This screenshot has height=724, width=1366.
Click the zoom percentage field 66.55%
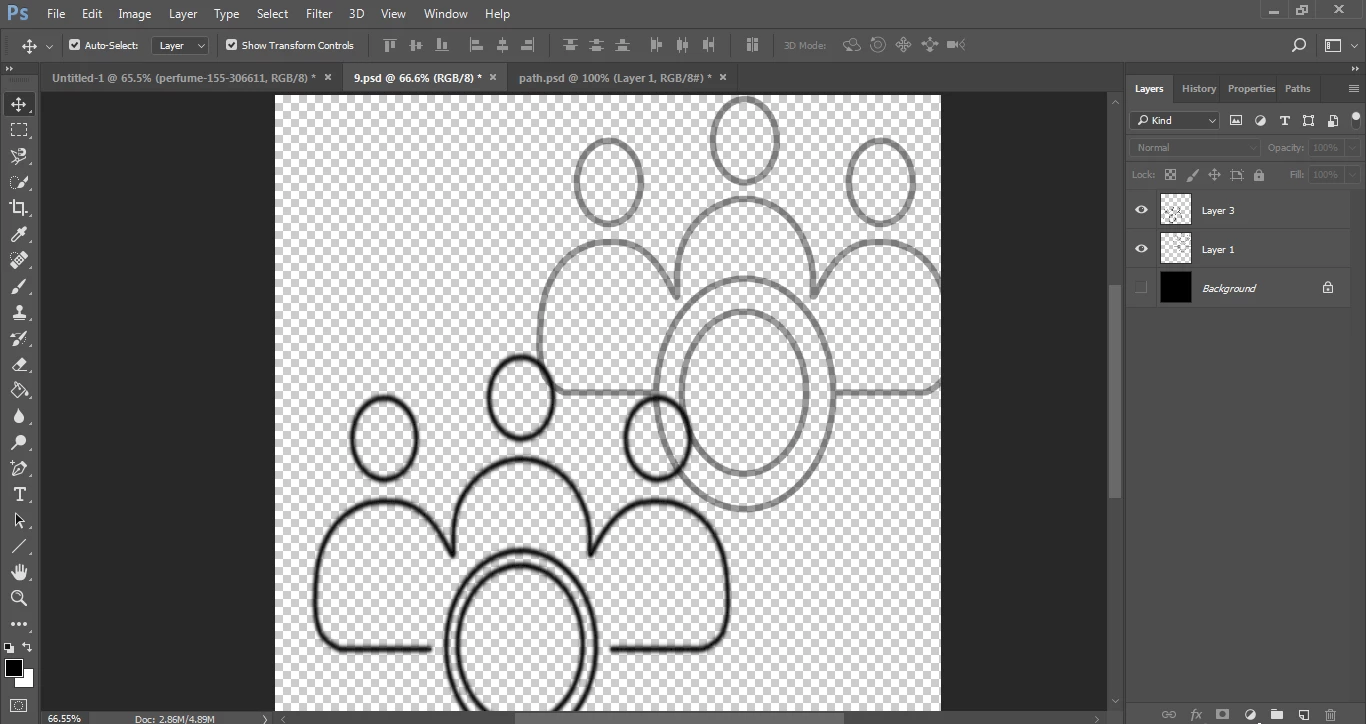pos(64,718)
